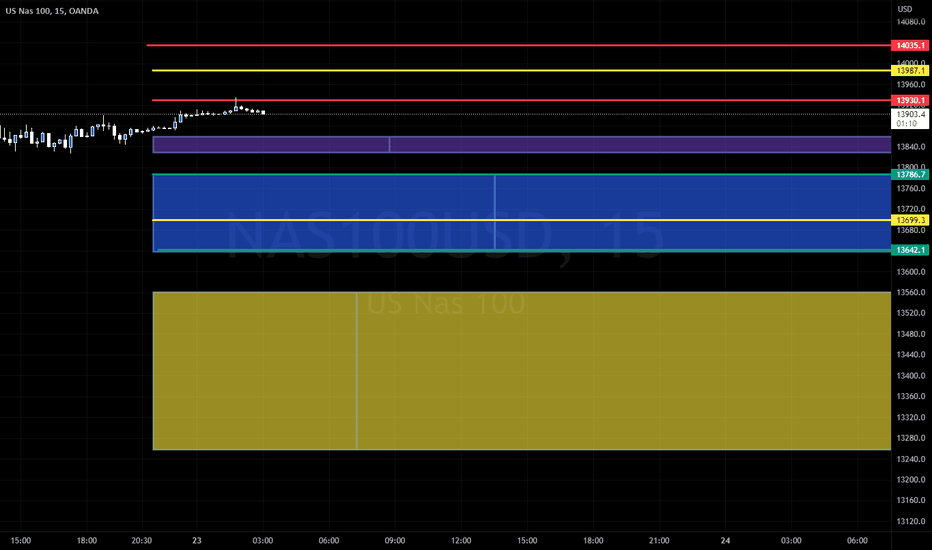Viewport: 932px width, 550px height.
Task: Select the green 13786.7 price label
Action: [x=909, y=174]
